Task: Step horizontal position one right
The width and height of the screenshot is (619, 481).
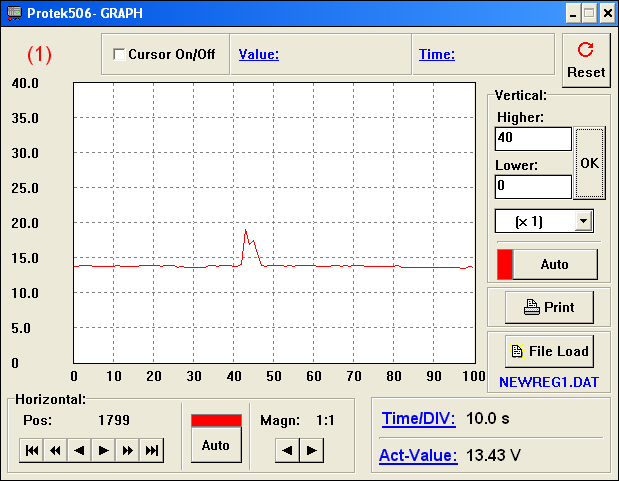Action: pyautogui.click(x=104, y=451)
